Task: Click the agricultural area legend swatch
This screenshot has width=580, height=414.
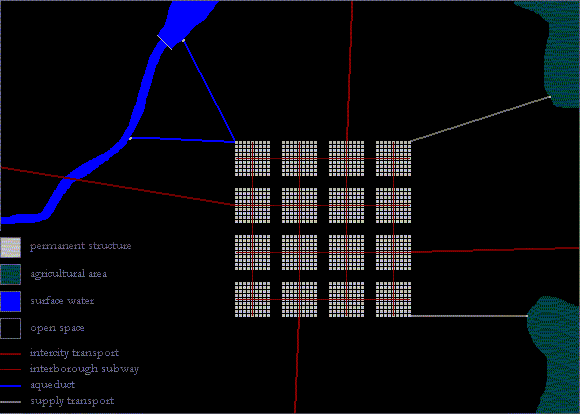Action: click(10, 274)
